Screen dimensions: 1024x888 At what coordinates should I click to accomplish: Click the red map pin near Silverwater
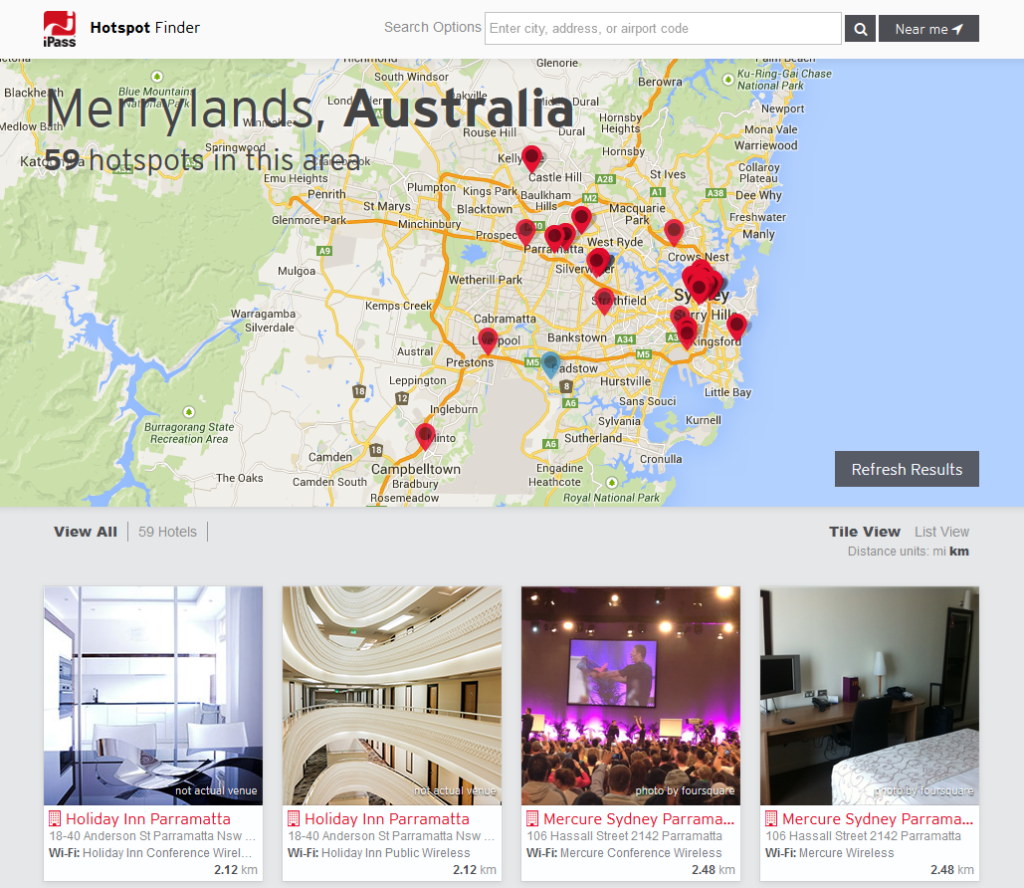pos(597,262)
